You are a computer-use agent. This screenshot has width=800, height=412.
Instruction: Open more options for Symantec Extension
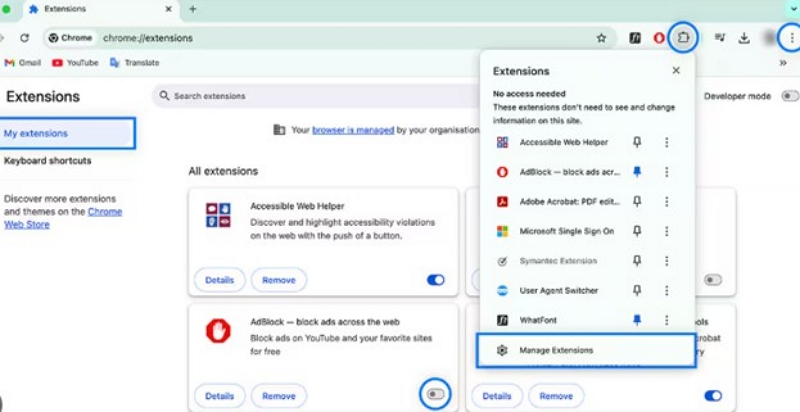pos(666,261)
